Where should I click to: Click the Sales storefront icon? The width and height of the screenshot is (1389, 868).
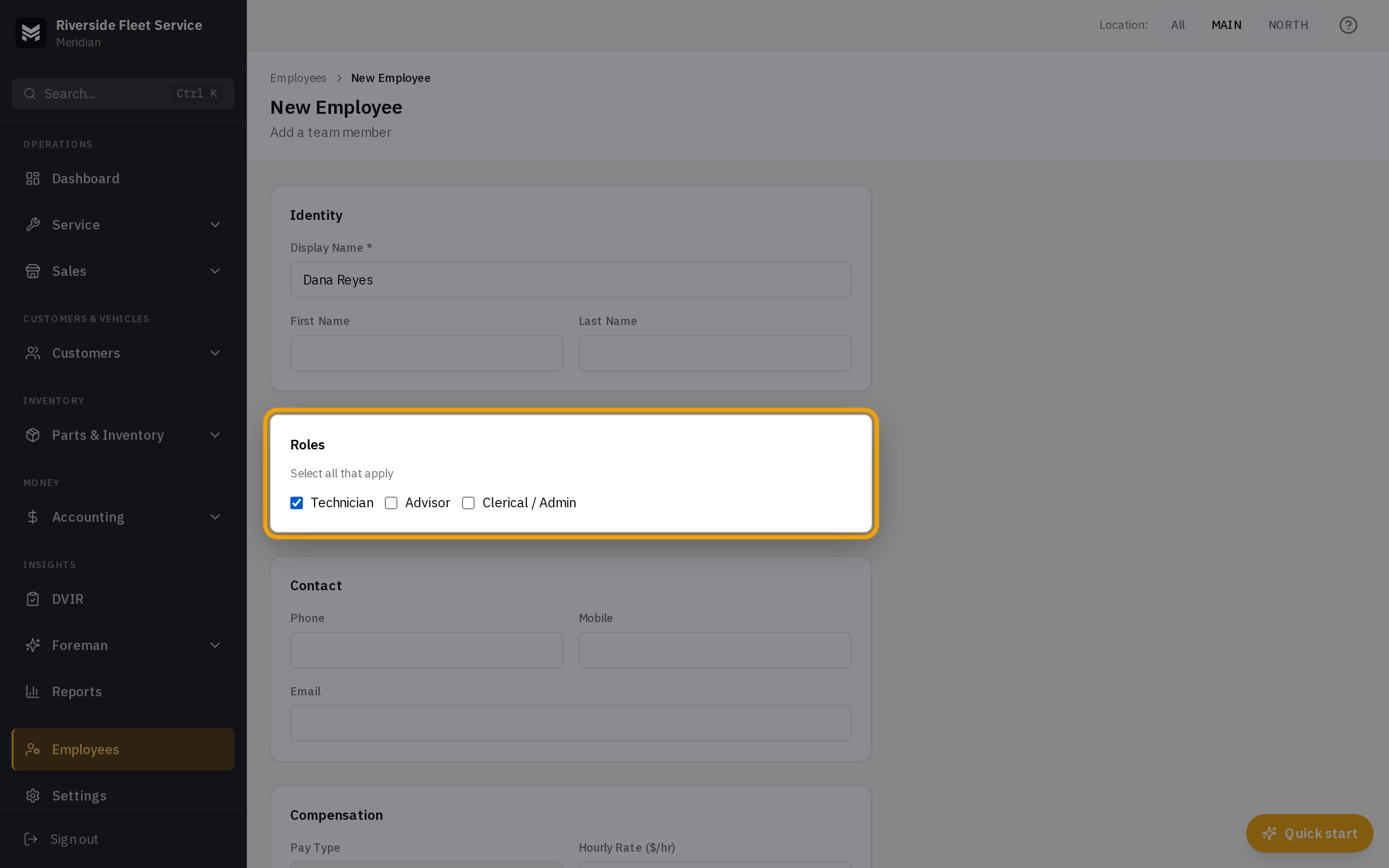(33, 271)
